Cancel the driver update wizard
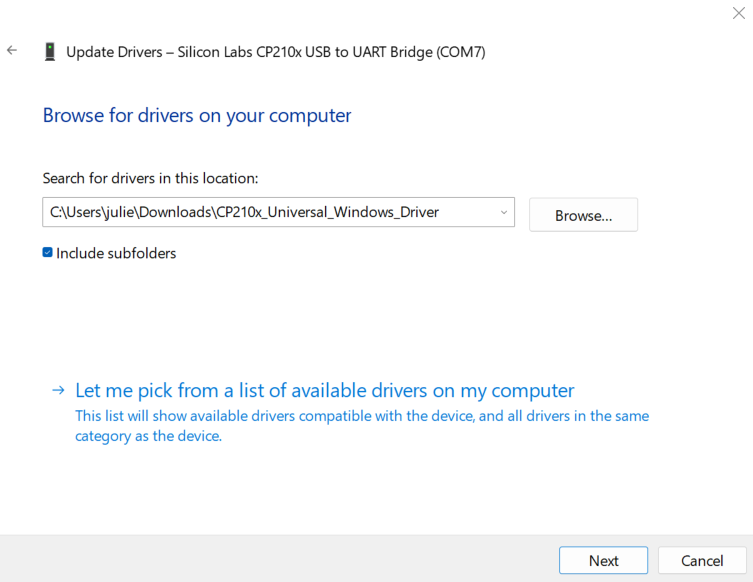The image size is (753, 582). 701,560
